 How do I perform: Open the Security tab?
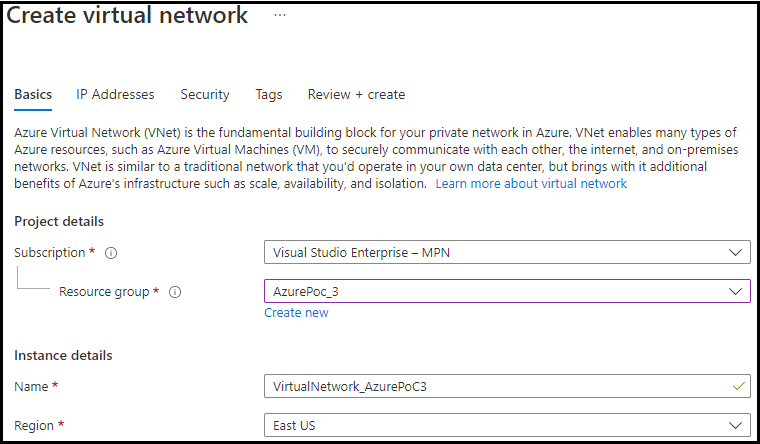coord(205,94)
